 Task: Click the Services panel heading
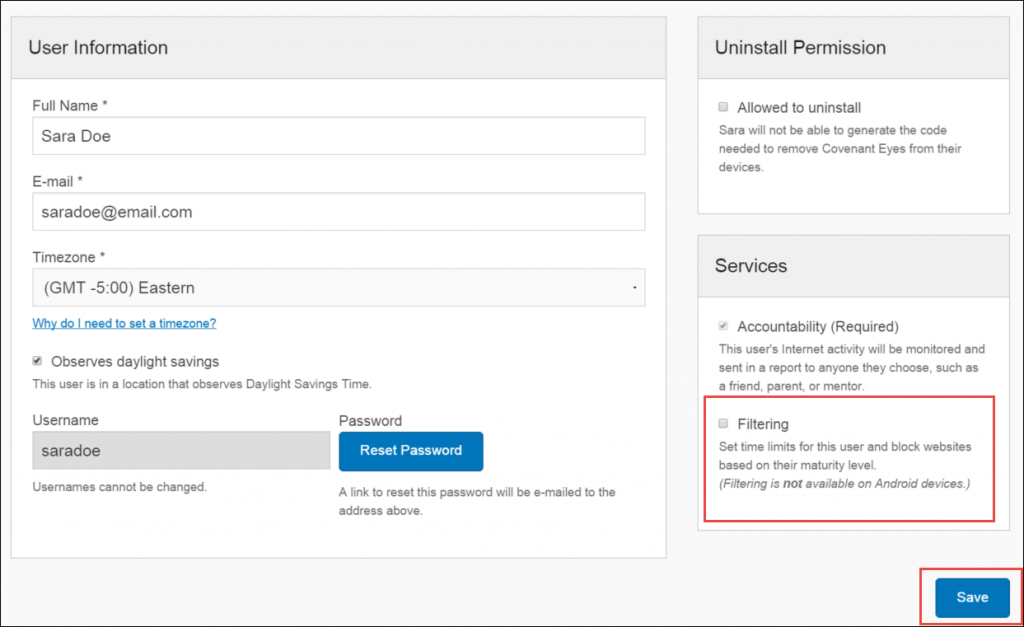coord(750,266)
